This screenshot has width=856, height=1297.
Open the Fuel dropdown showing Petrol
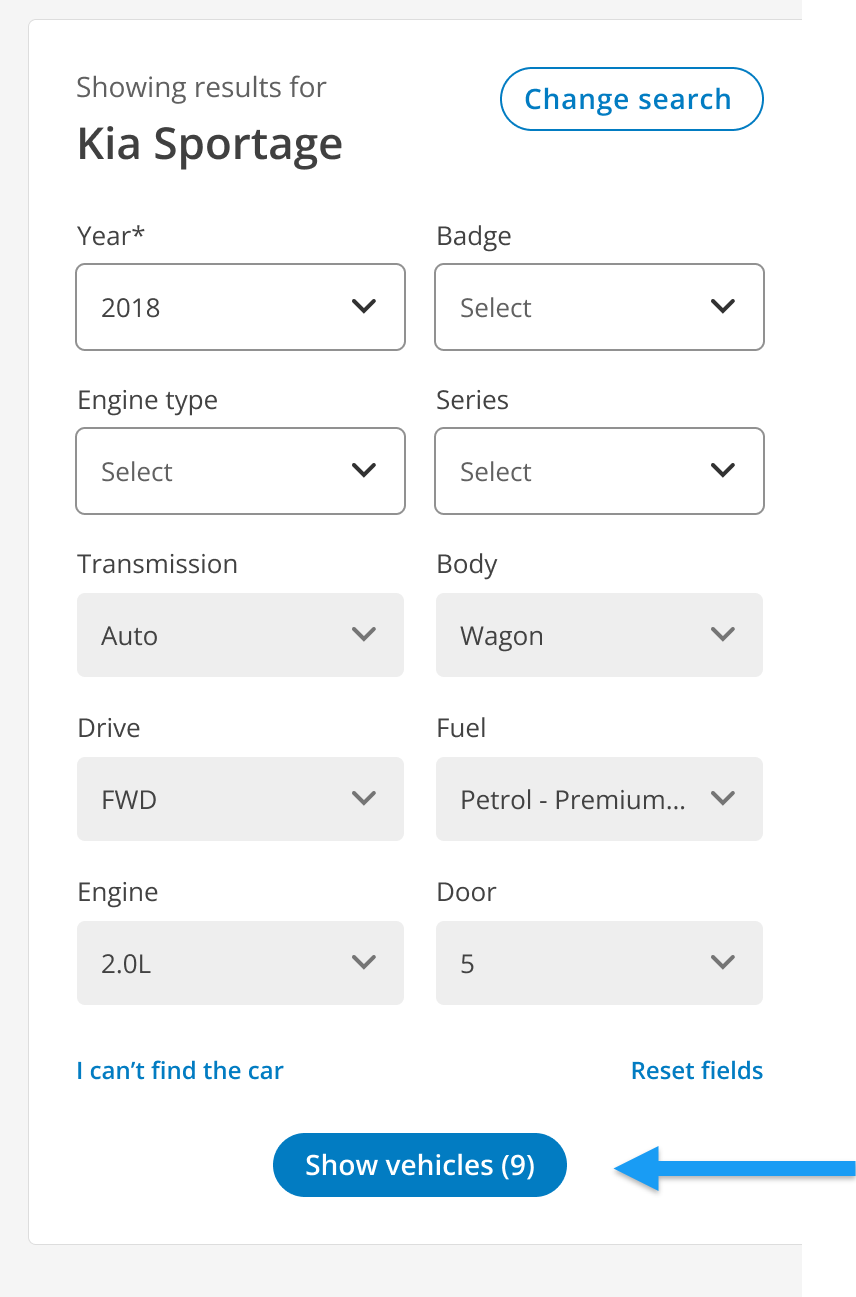pyautogui.click(x=599, y=798)
